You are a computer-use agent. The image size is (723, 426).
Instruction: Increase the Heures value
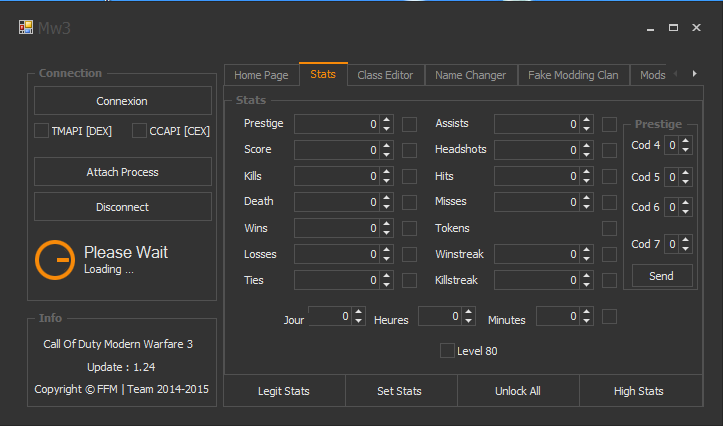pyautogui.click(x=468, y=312)
